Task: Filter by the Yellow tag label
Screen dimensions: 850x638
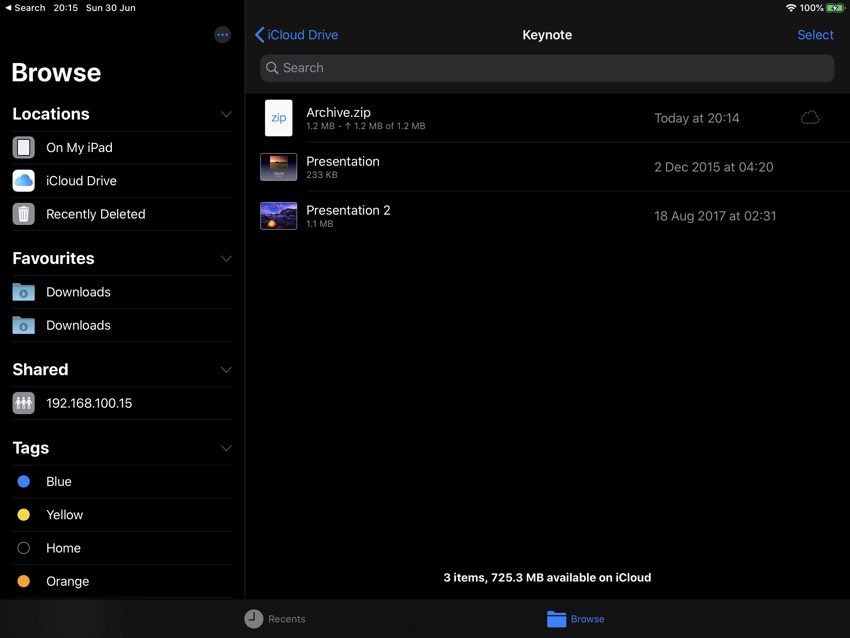Action: click(x=65, y=514)
